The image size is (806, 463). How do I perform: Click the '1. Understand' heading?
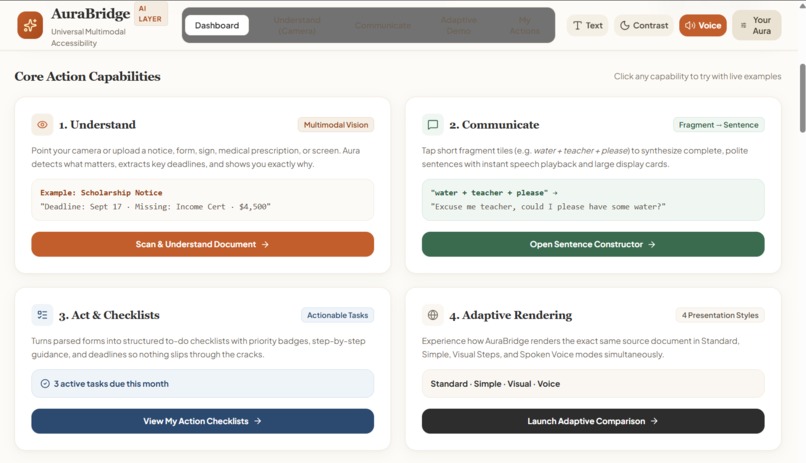pos(97,124)
